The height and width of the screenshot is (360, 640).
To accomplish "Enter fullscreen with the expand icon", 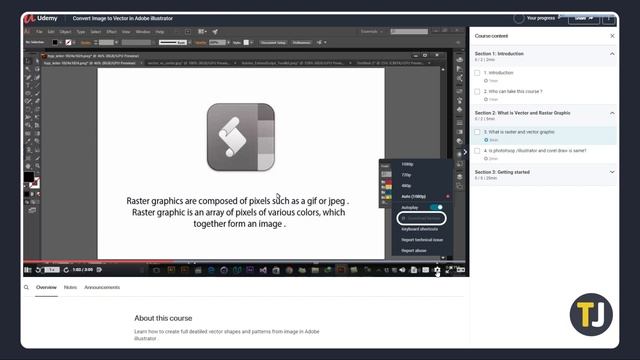I will [449, 270].
